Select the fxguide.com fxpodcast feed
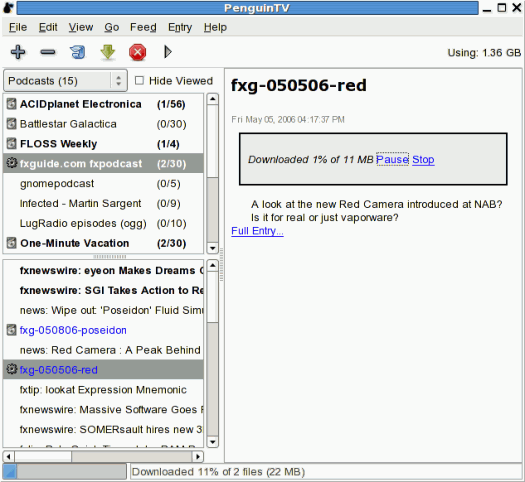This screenshot has height=482, width=525. [x=103, y=163]
